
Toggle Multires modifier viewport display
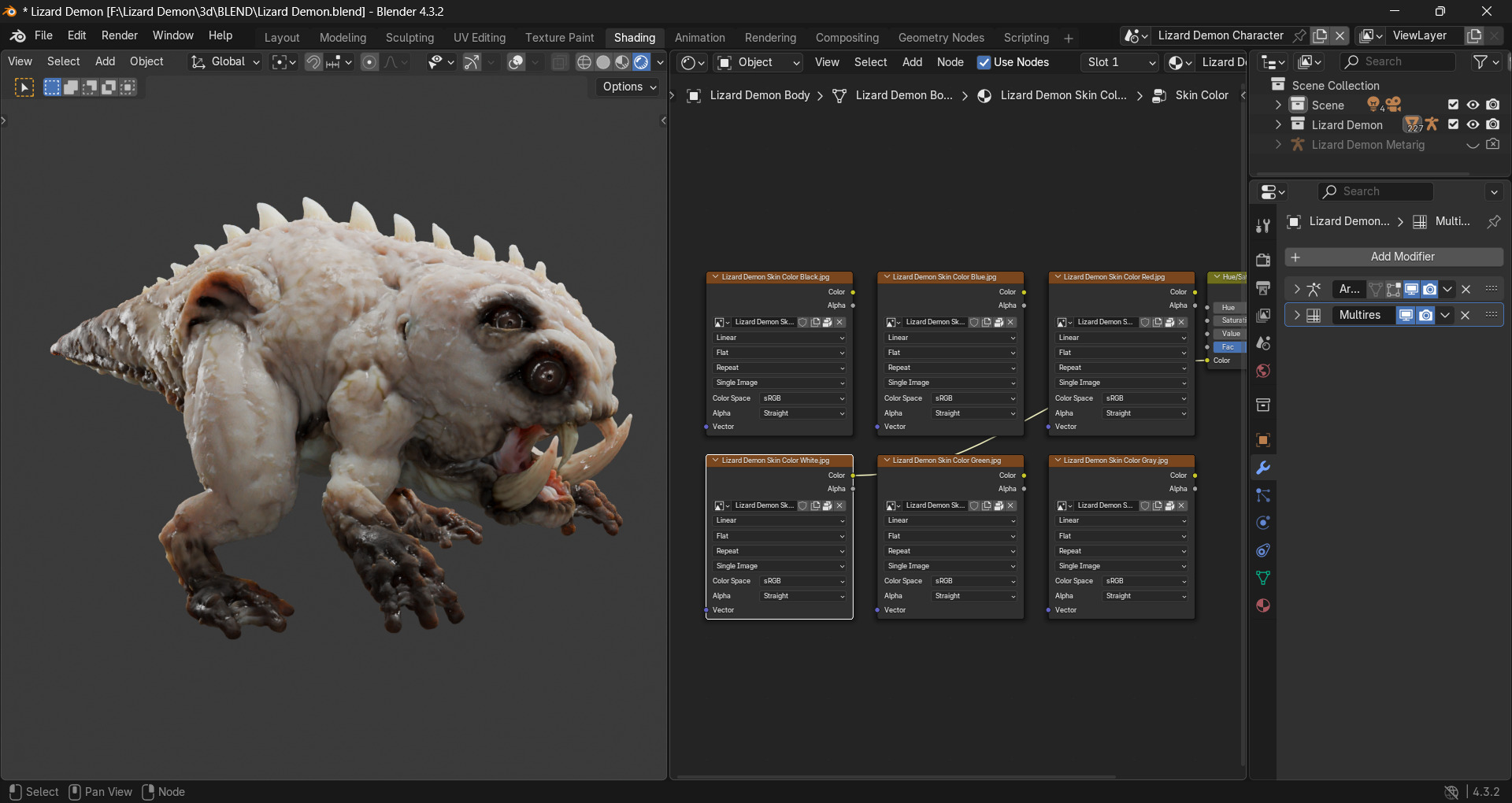pos(1406,315)
